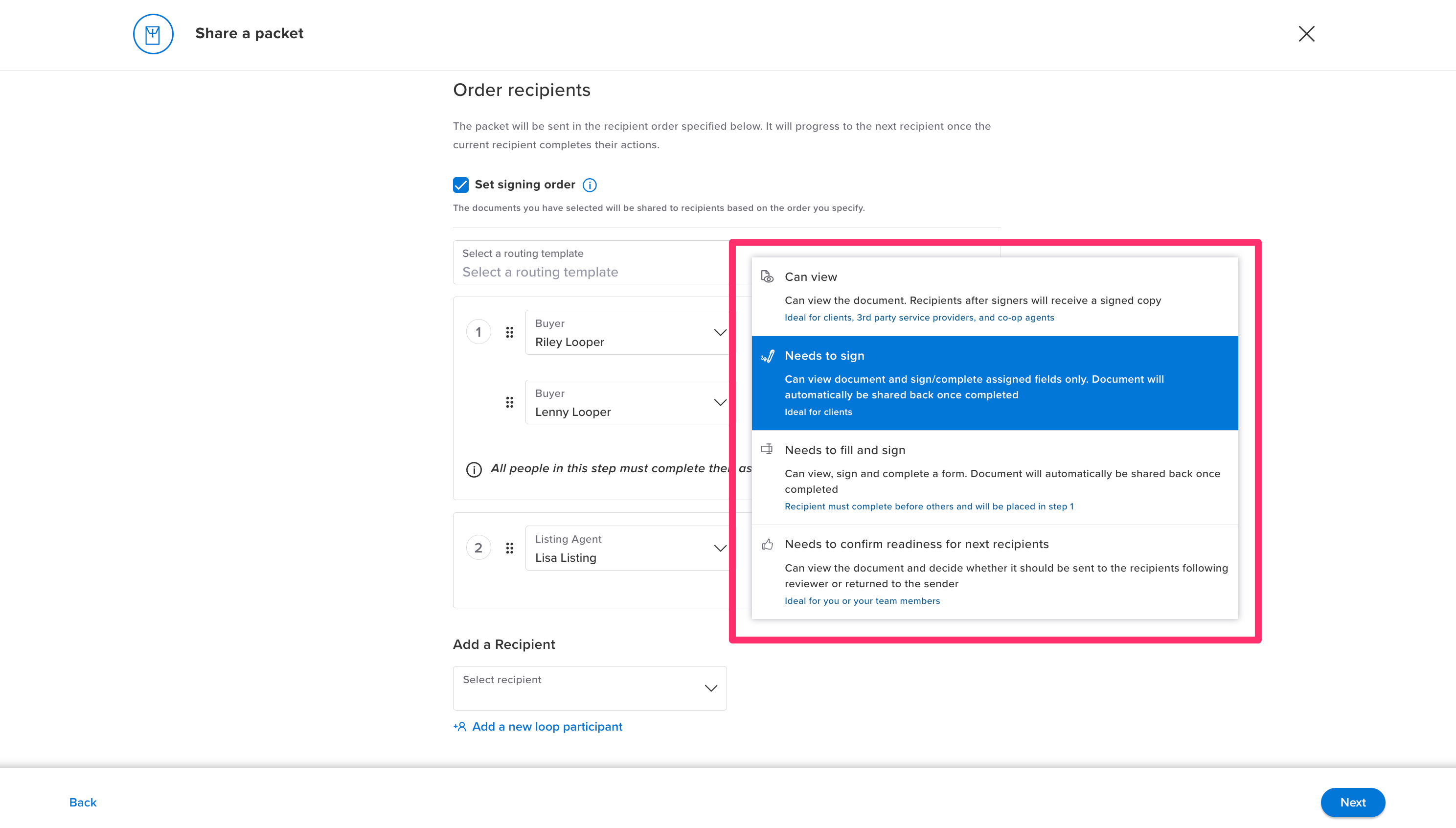Select Needs to confirm readiness for next recipients
Screen dimensions: 1456x828
click(916, 544)
